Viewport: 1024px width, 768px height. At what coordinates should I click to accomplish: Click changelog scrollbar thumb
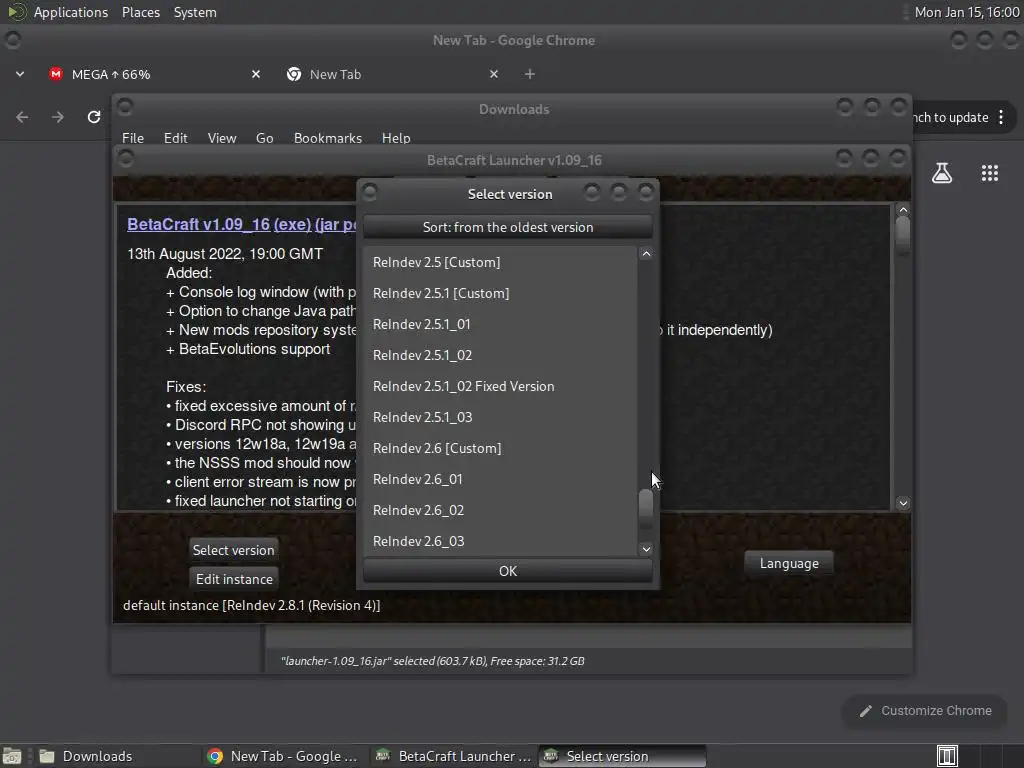[903, 234]
